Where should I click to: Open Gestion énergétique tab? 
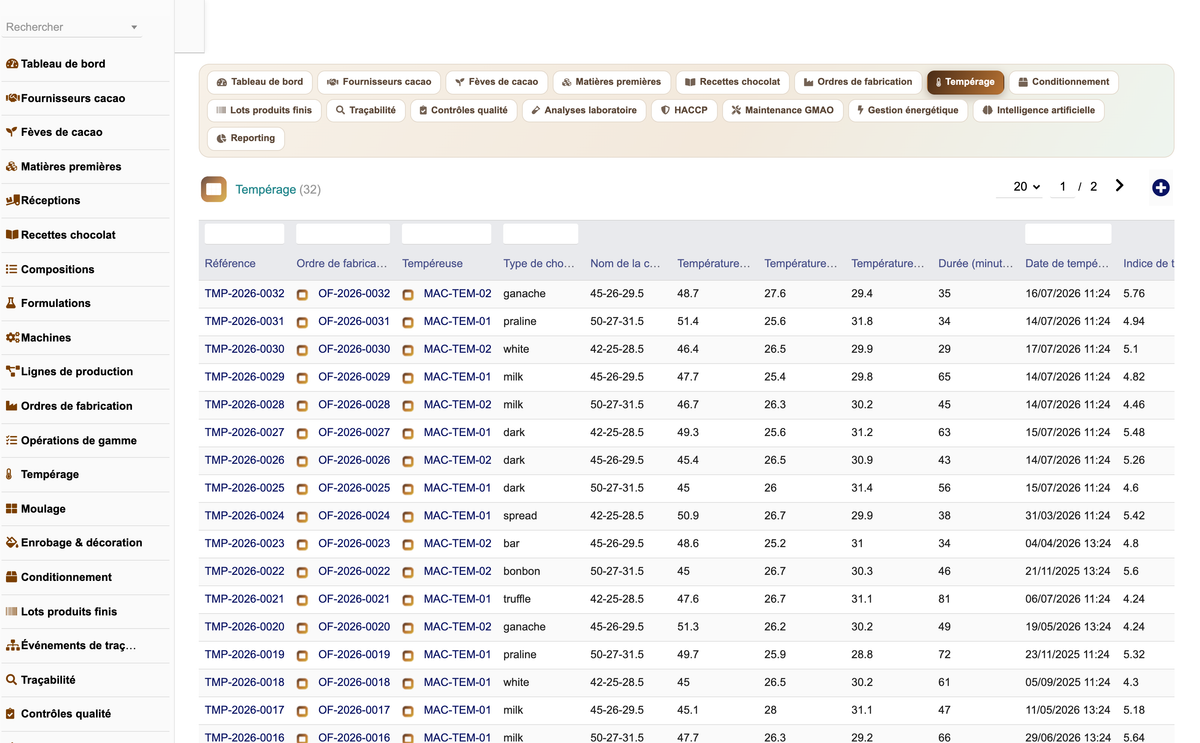tap(907, 110)
